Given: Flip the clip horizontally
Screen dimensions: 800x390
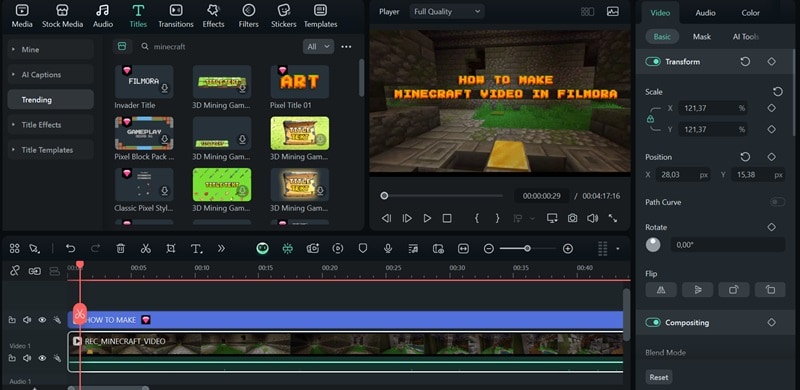Looking at the screenshot, I should pyautogui.click(x=661, y=290).
